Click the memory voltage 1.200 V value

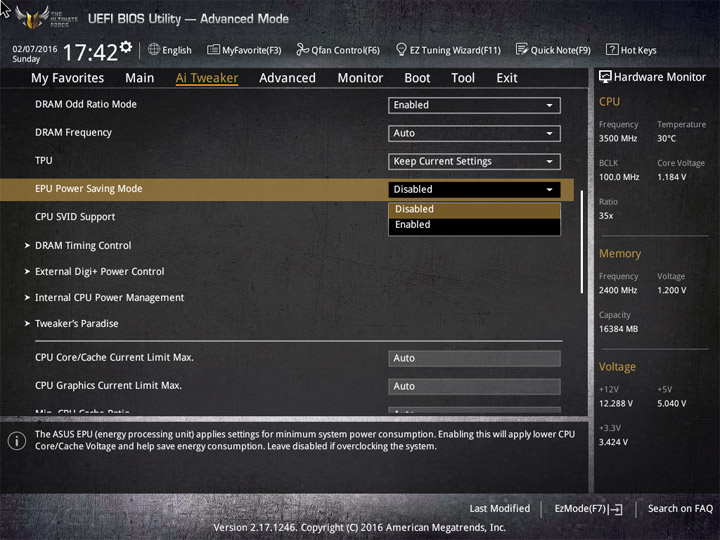click(x=671, y=290)
